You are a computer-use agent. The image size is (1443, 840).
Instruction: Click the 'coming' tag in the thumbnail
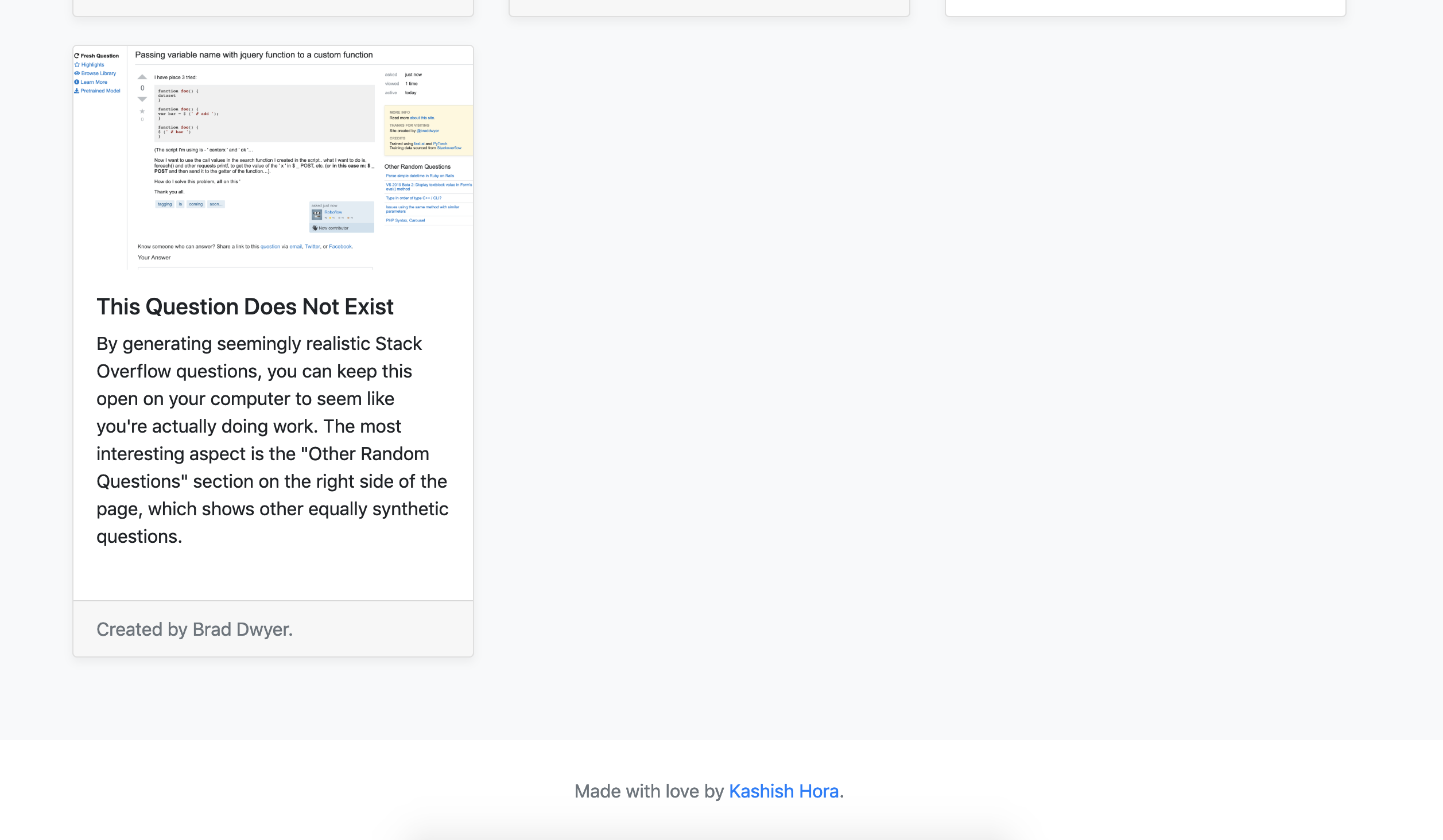click(196, 204)
